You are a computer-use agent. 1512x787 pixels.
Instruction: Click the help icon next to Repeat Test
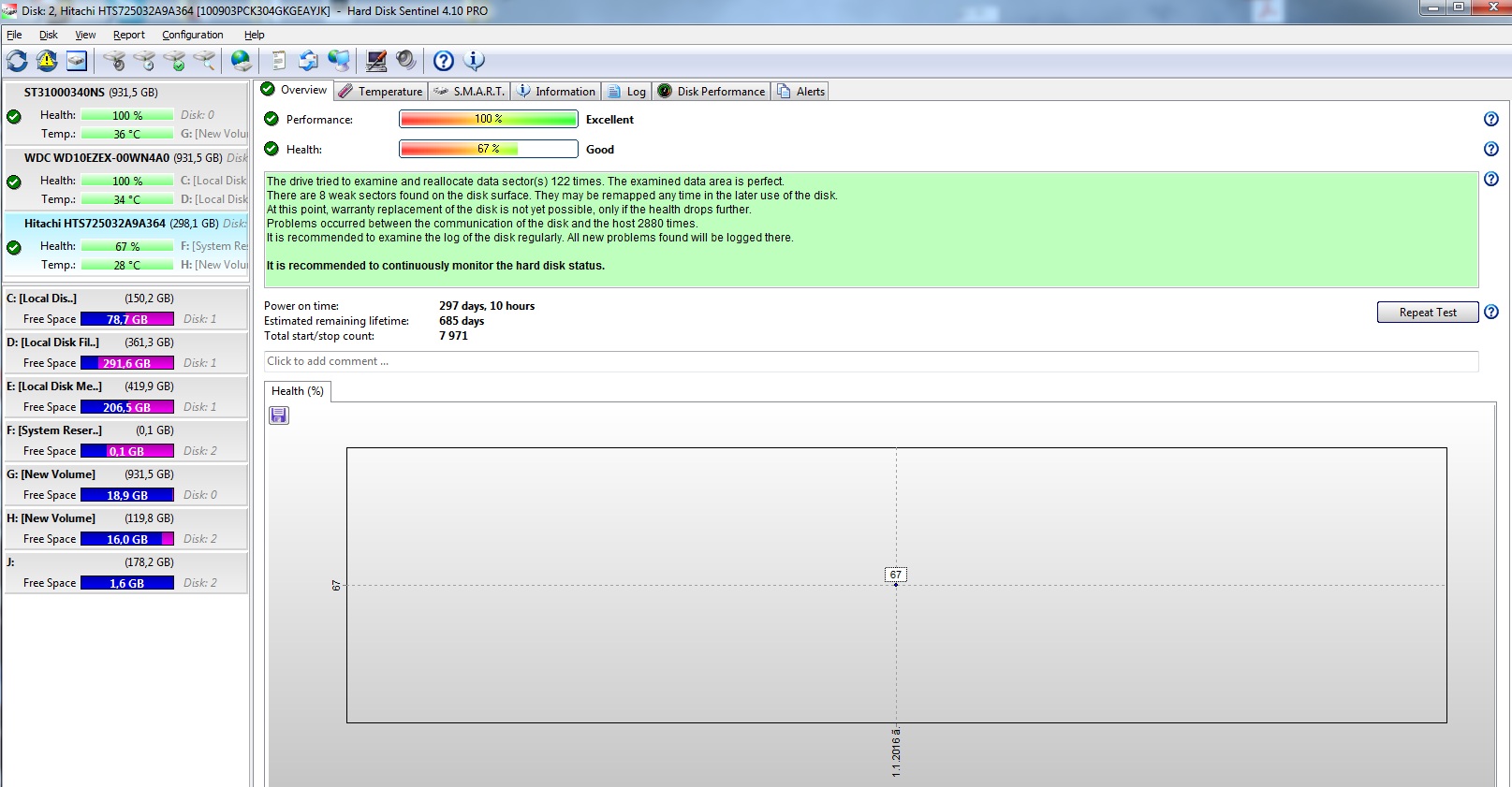point(1491,312)
